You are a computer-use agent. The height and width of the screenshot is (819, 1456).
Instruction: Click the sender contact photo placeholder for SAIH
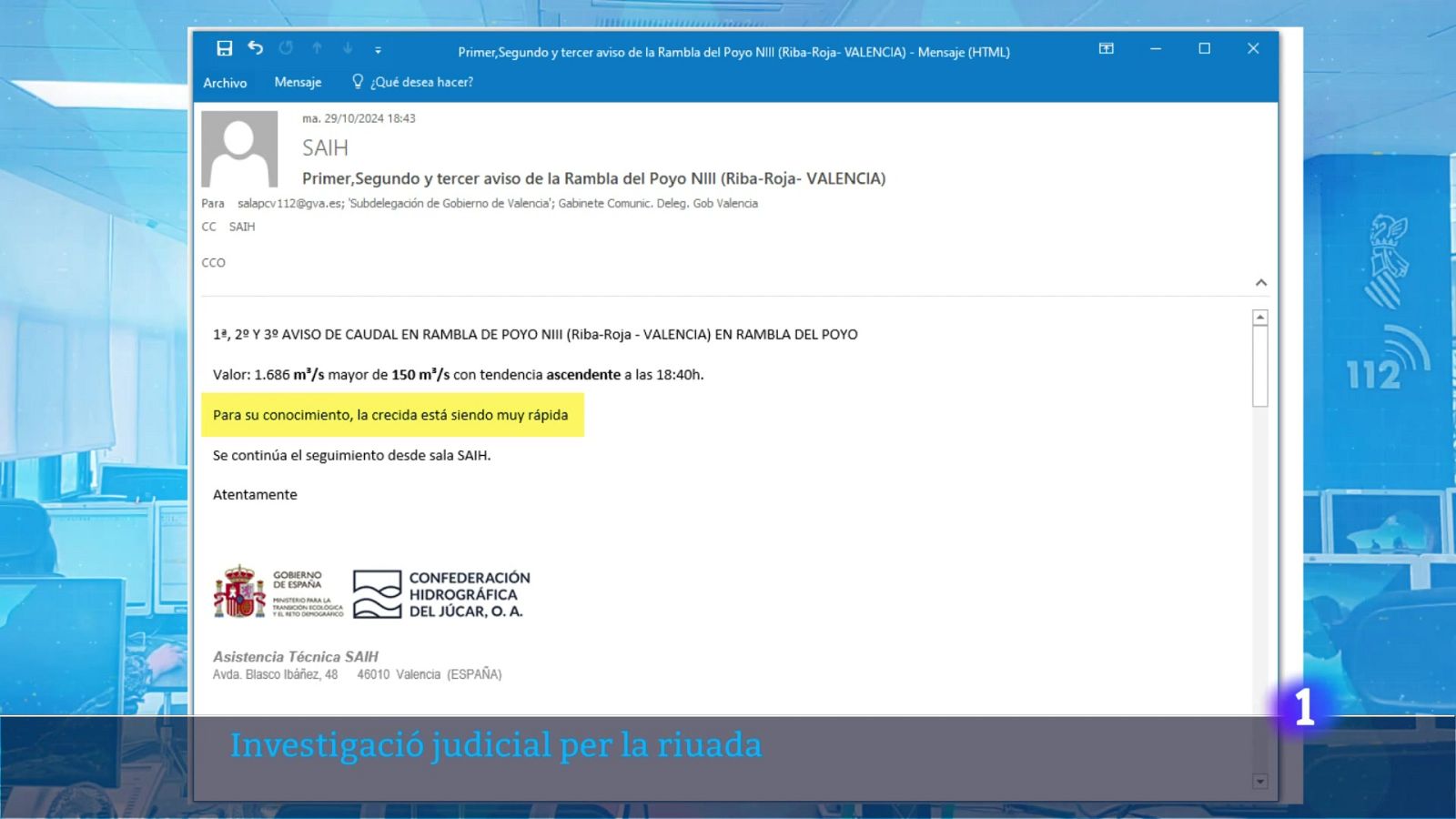(x=239, y=148)
